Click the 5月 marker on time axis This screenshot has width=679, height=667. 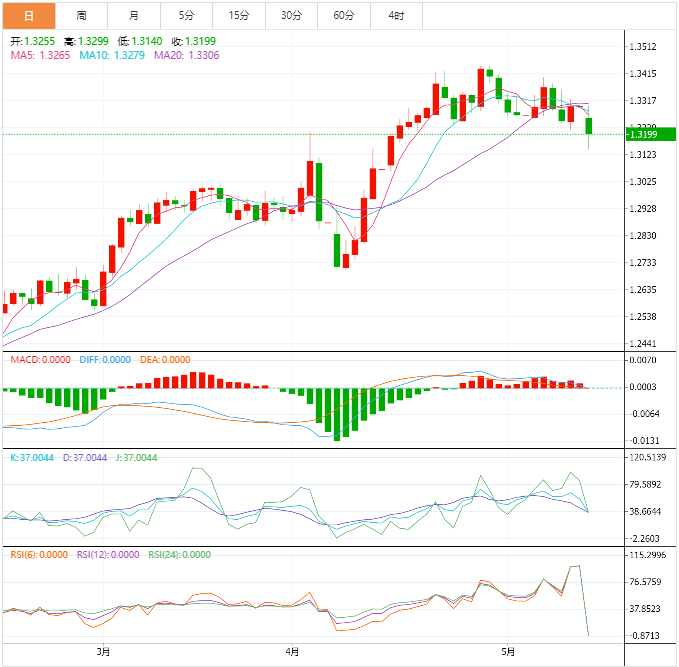point(508,652)
